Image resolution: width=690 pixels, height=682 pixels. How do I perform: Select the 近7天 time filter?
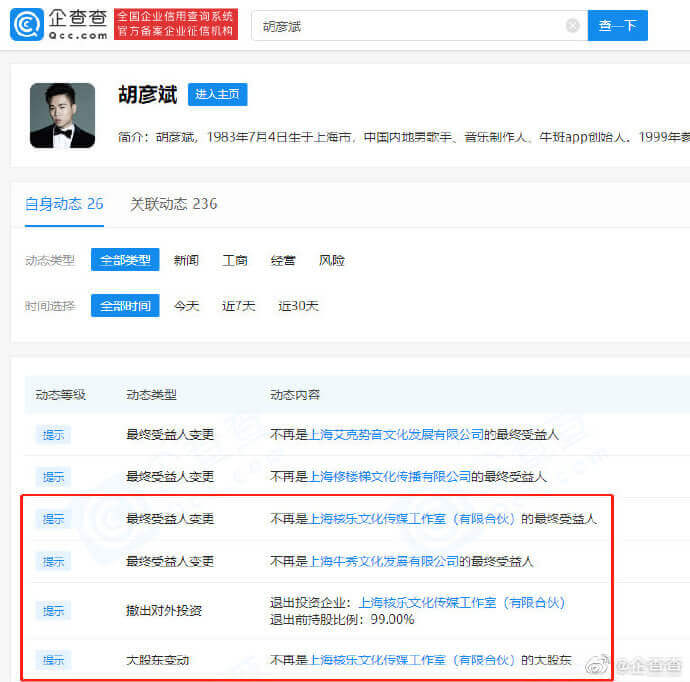pos(238,306)
